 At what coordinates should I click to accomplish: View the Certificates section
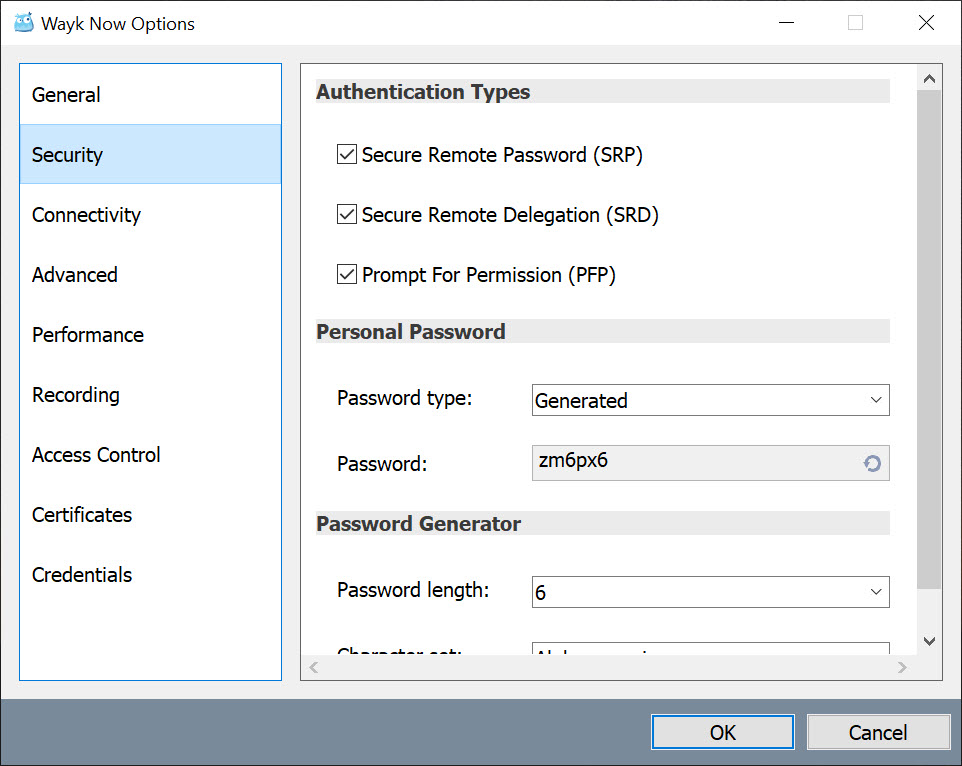click(150, 515)
